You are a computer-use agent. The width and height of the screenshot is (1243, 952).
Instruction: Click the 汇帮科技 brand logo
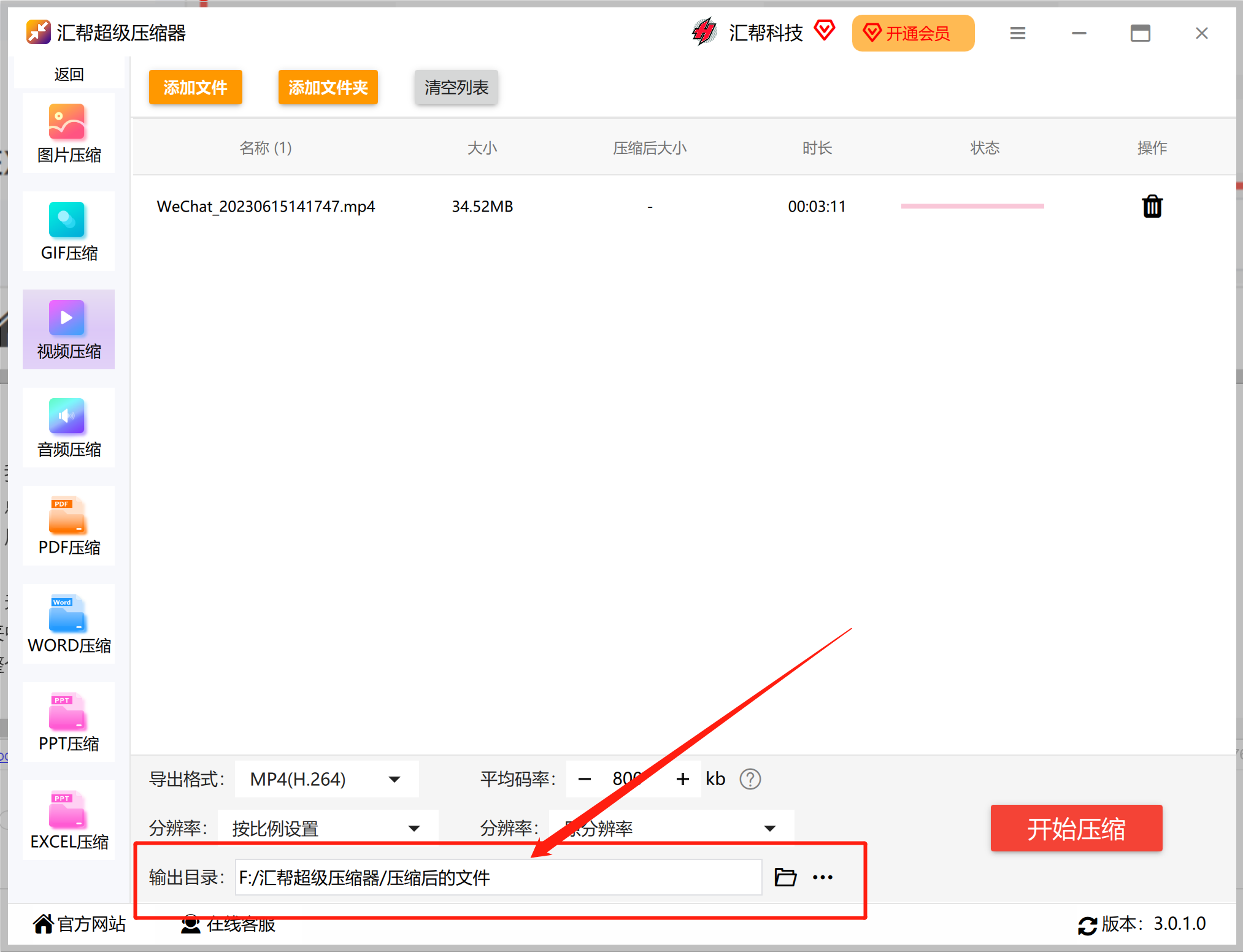pyautogui.click(x=704, y=32)
